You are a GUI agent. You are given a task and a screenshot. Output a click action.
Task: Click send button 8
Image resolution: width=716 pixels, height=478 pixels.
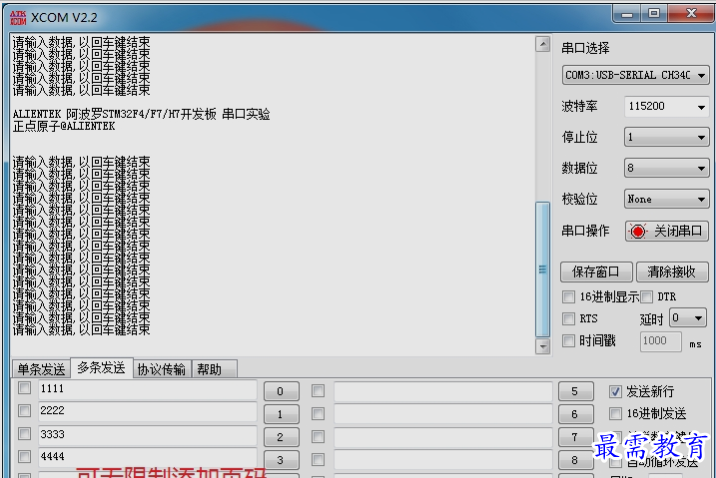point(576,460)
